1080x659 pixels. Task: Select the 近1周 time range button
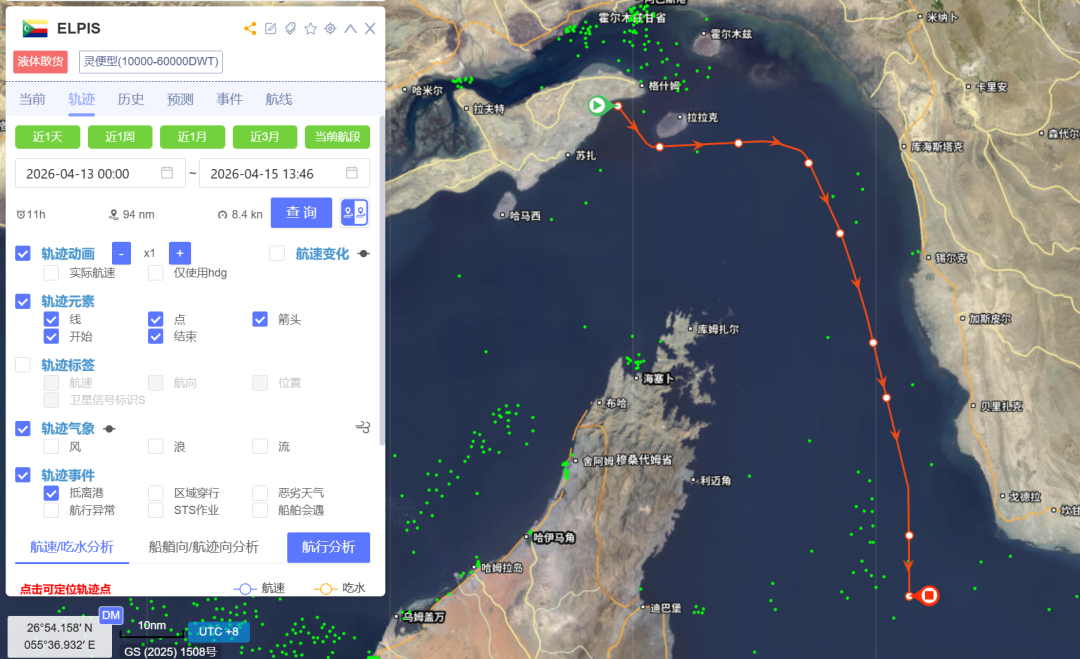click(120, 136)
